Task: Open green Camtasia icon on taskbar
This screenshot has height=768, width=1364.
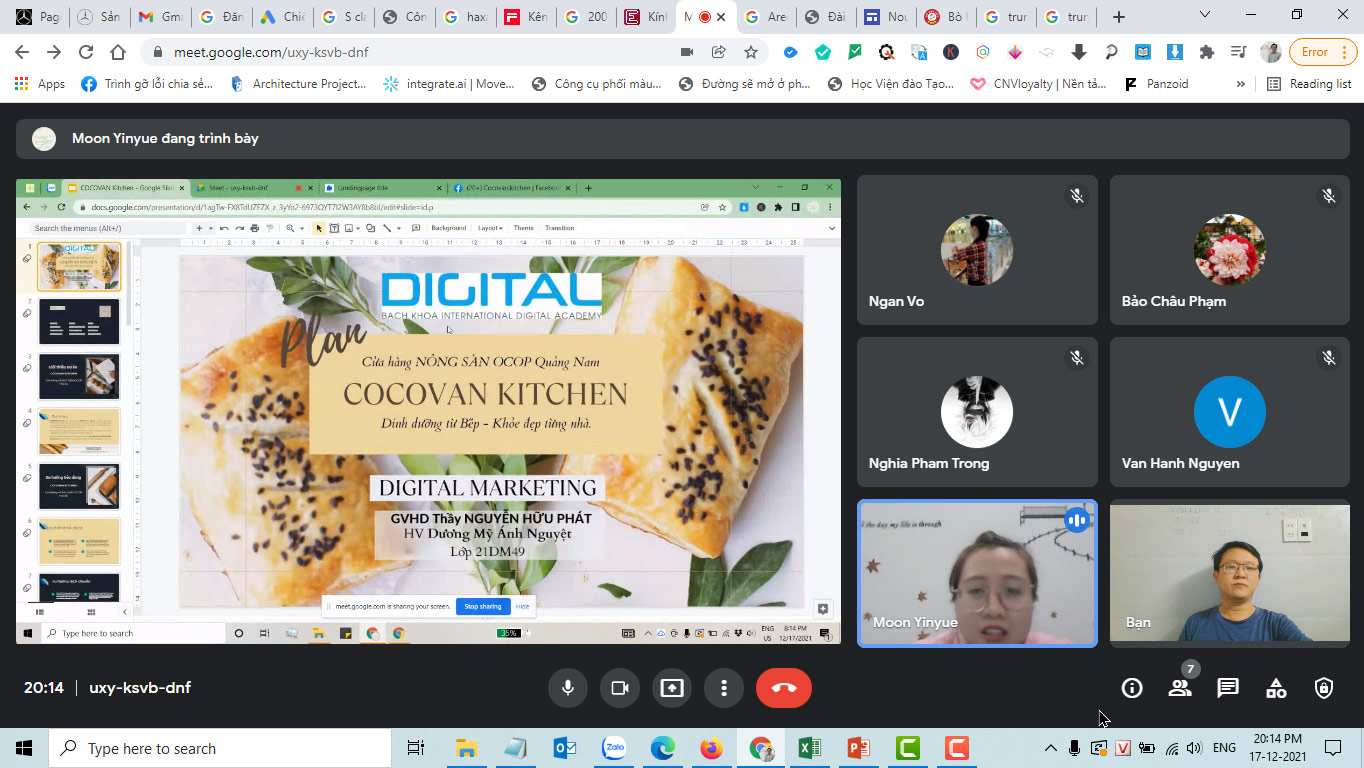Action: [x=908, y=748]
